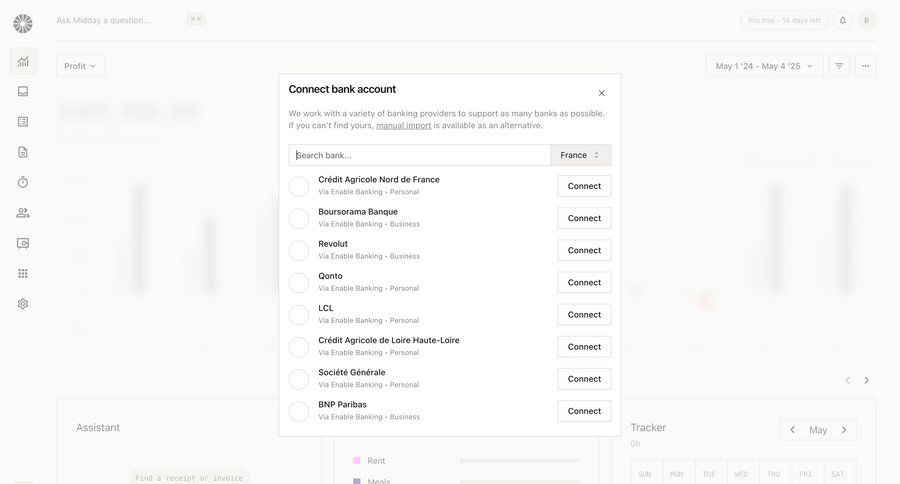The width and height of the screenshot is (900, 484).
Task: Select the Société Générale bank name
Action: coord(352,372)
